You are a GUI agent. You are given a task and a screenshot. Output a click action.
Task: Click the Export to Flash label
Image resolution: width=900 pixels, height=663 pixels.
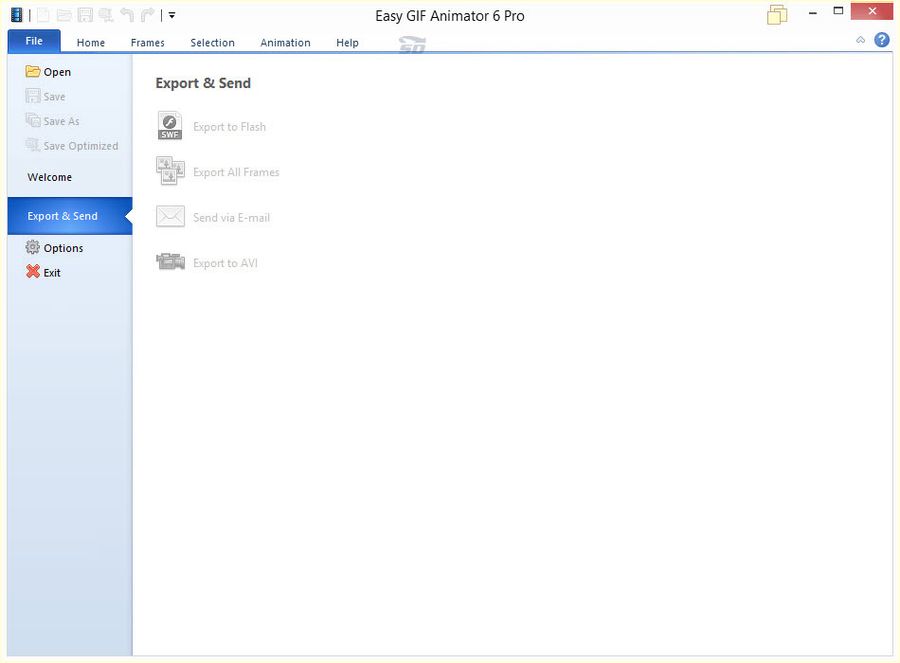click(x=230, y=127)
